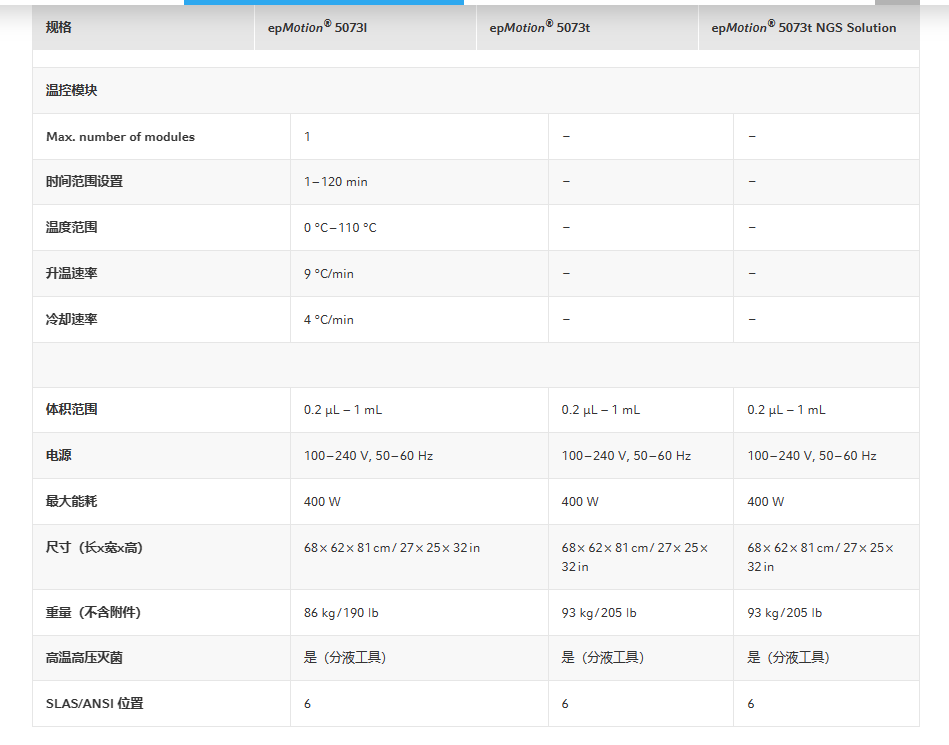The height and width of the screenshot is (745, 949).
Task: Click the 时间范围设置 row label
Action: tap(84, 182)
